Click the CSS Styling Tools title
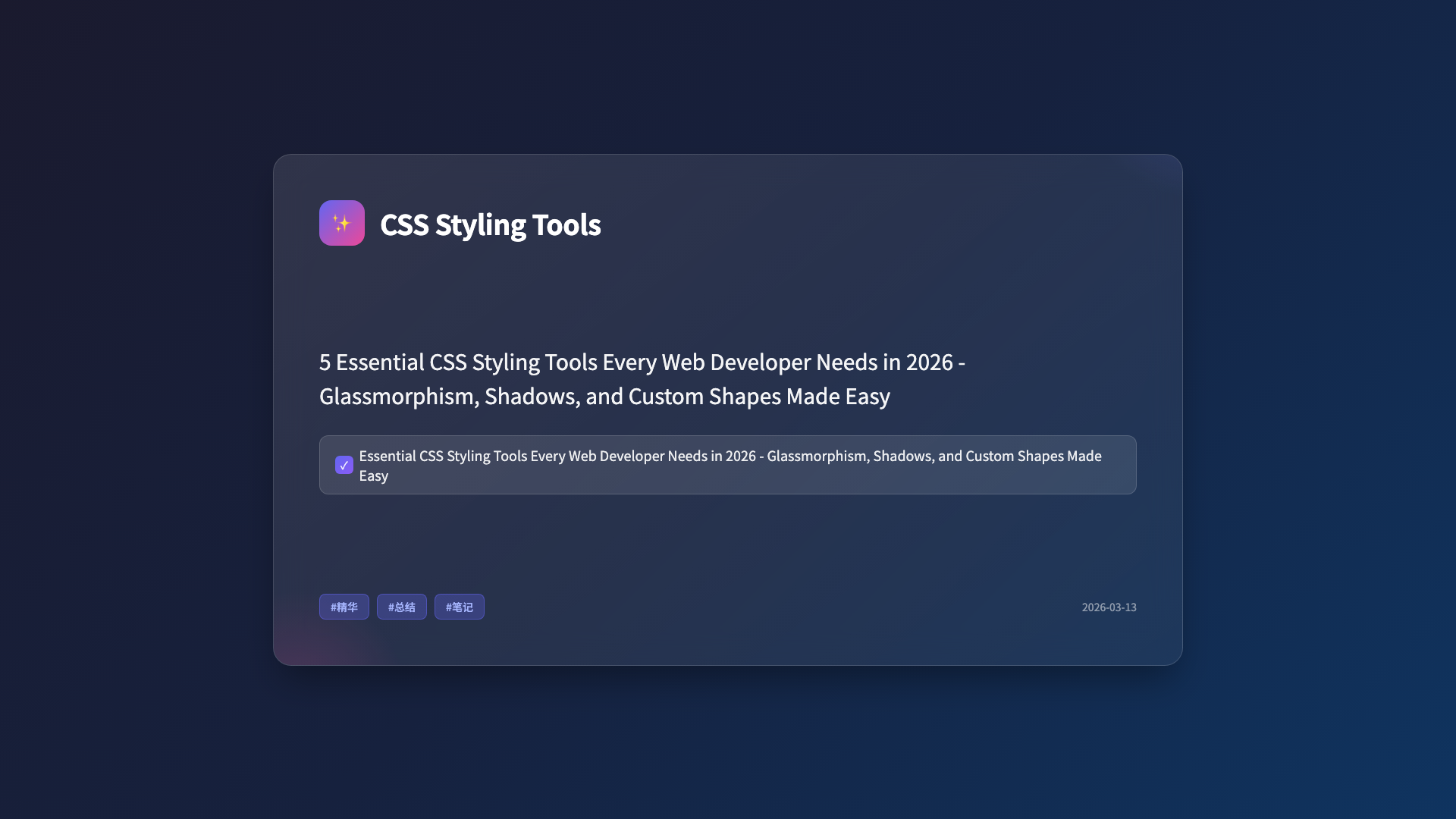The height and width of the screenshot is (819, 1456). coord(490,224)
